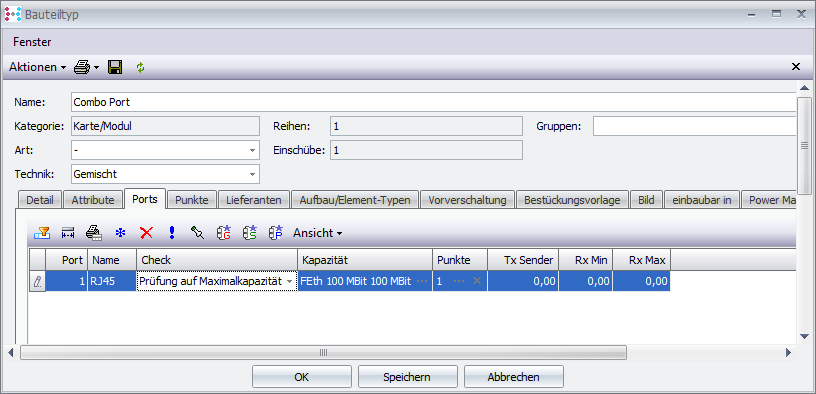This screenshot has height=394, width=816.
Task: Switch to the Punkte tab
Action: coord(192,200)
